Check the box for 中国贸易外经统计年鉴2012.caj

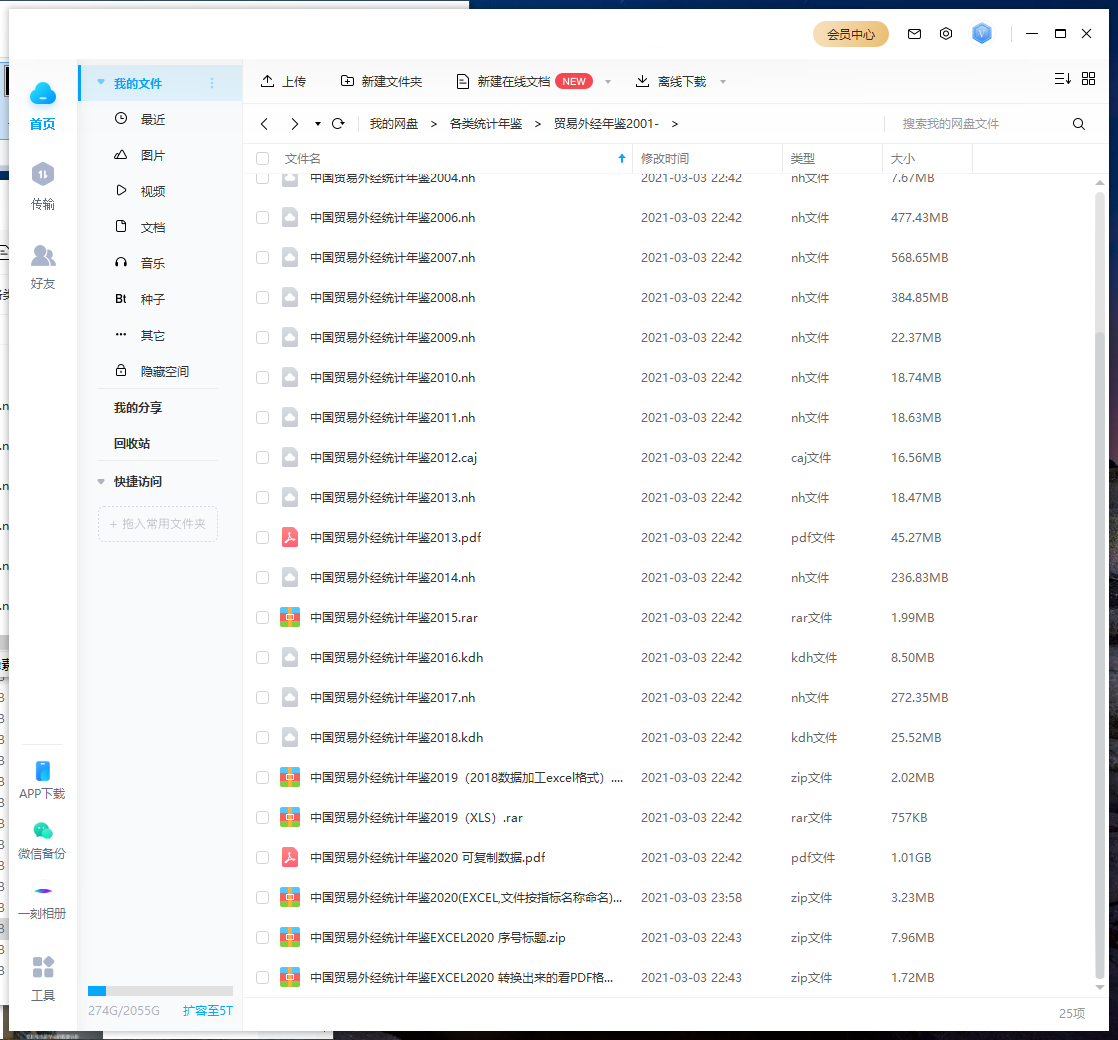[262, 457]
